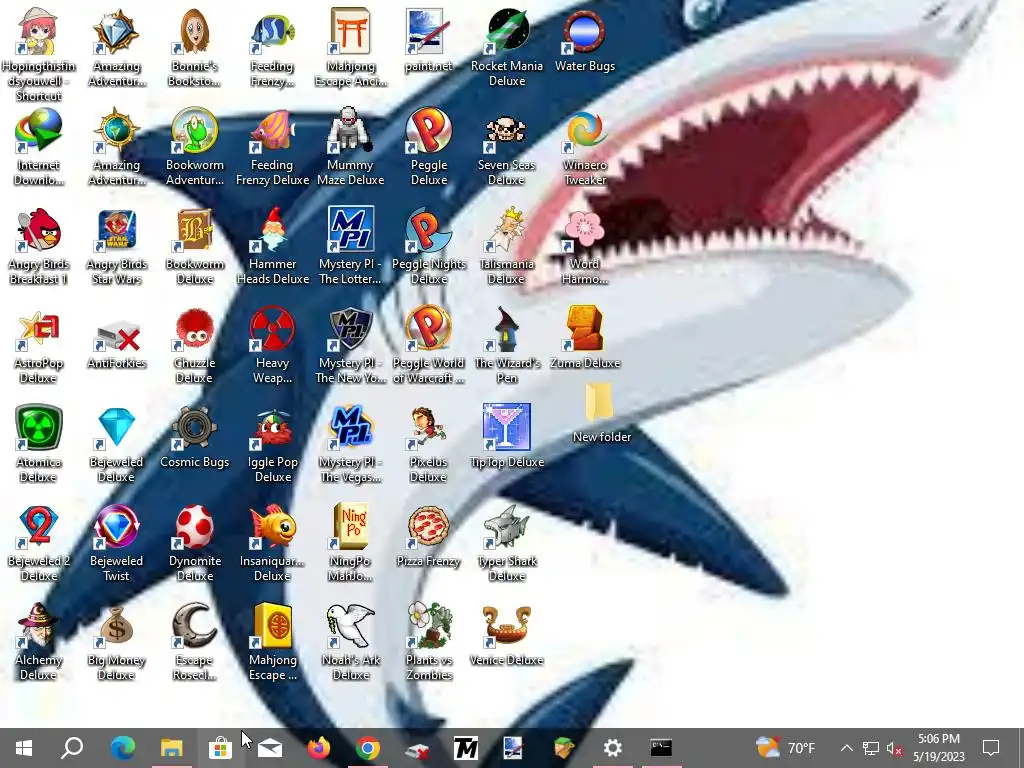Select Bejeweled Deluxe blue gem icon
Viewport: 1024px width, 768px height.
116,427
